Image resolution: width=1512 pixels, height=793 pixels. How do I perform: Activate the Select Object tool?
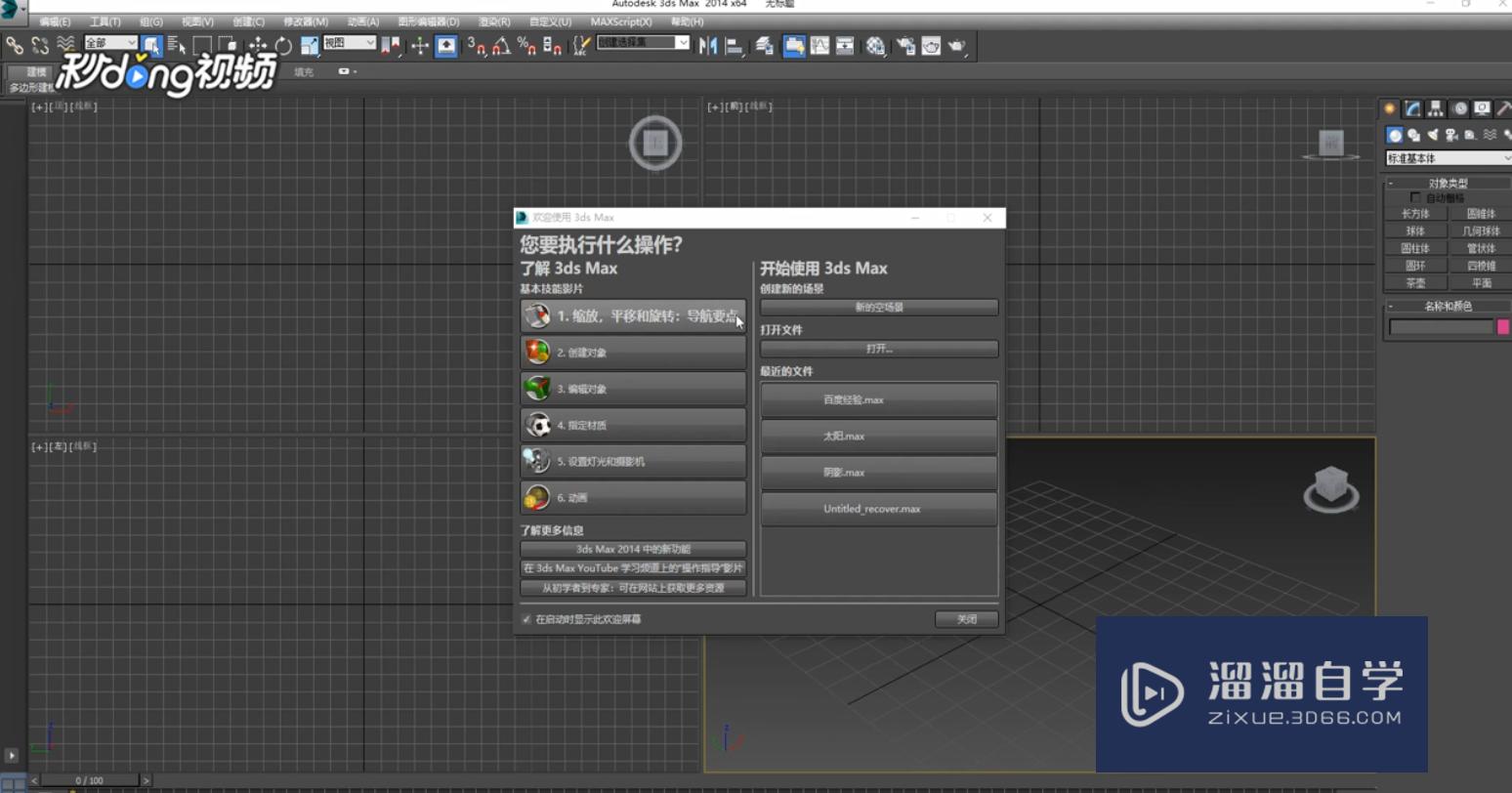151,45
